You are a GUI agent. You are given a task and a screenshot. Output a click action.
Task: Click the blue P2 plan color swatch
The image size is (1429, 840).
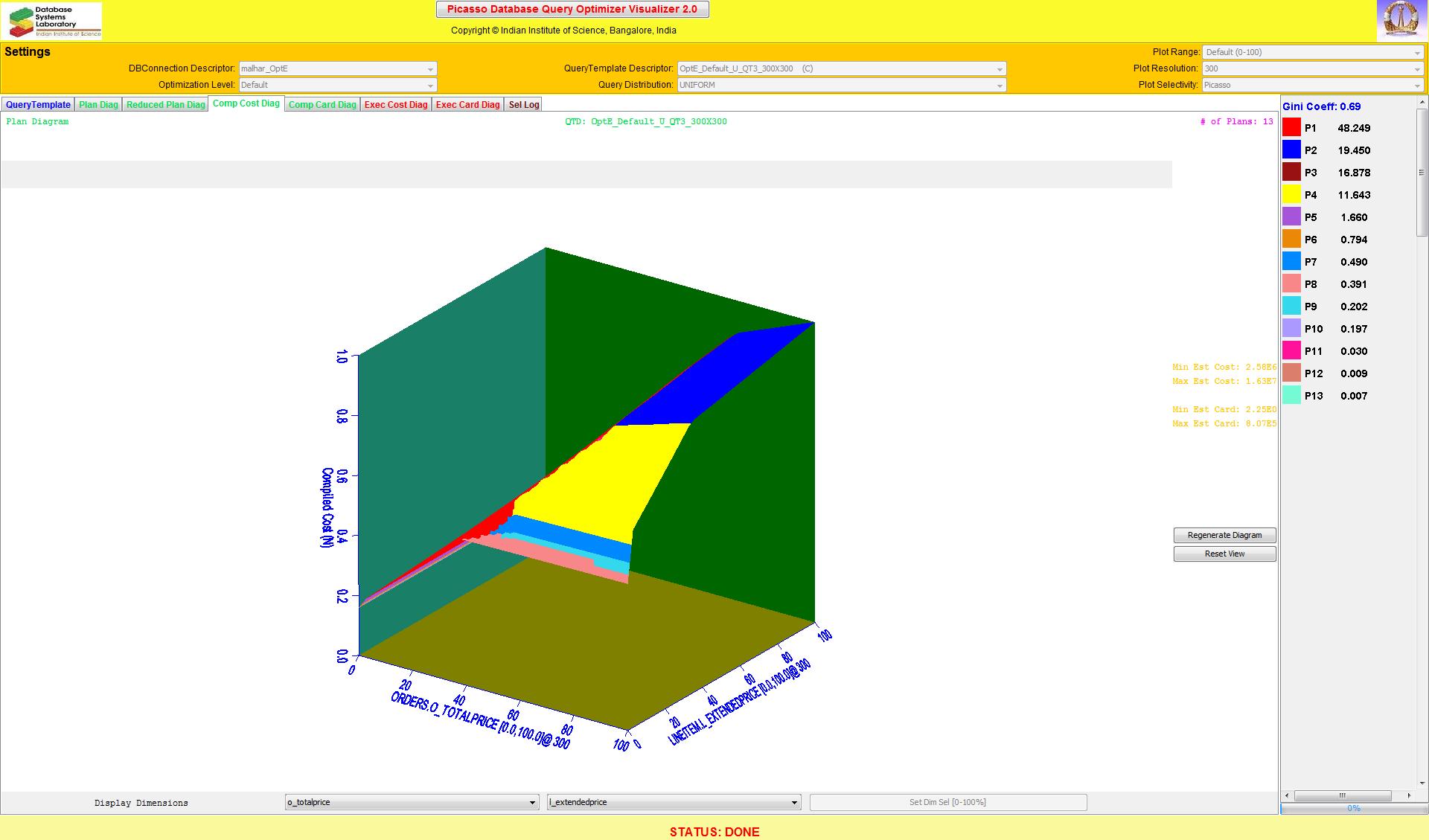click(x=1291, y=150)
